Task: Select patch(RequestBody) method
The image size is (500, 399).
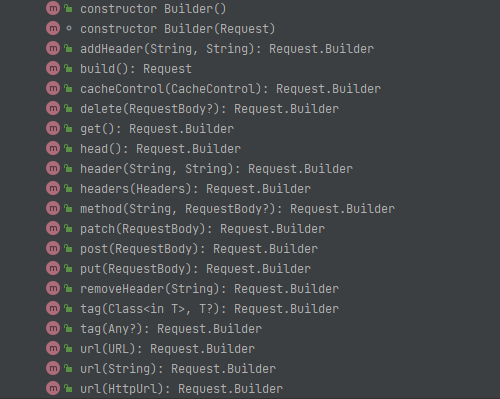Action: (x=202, y=229)
